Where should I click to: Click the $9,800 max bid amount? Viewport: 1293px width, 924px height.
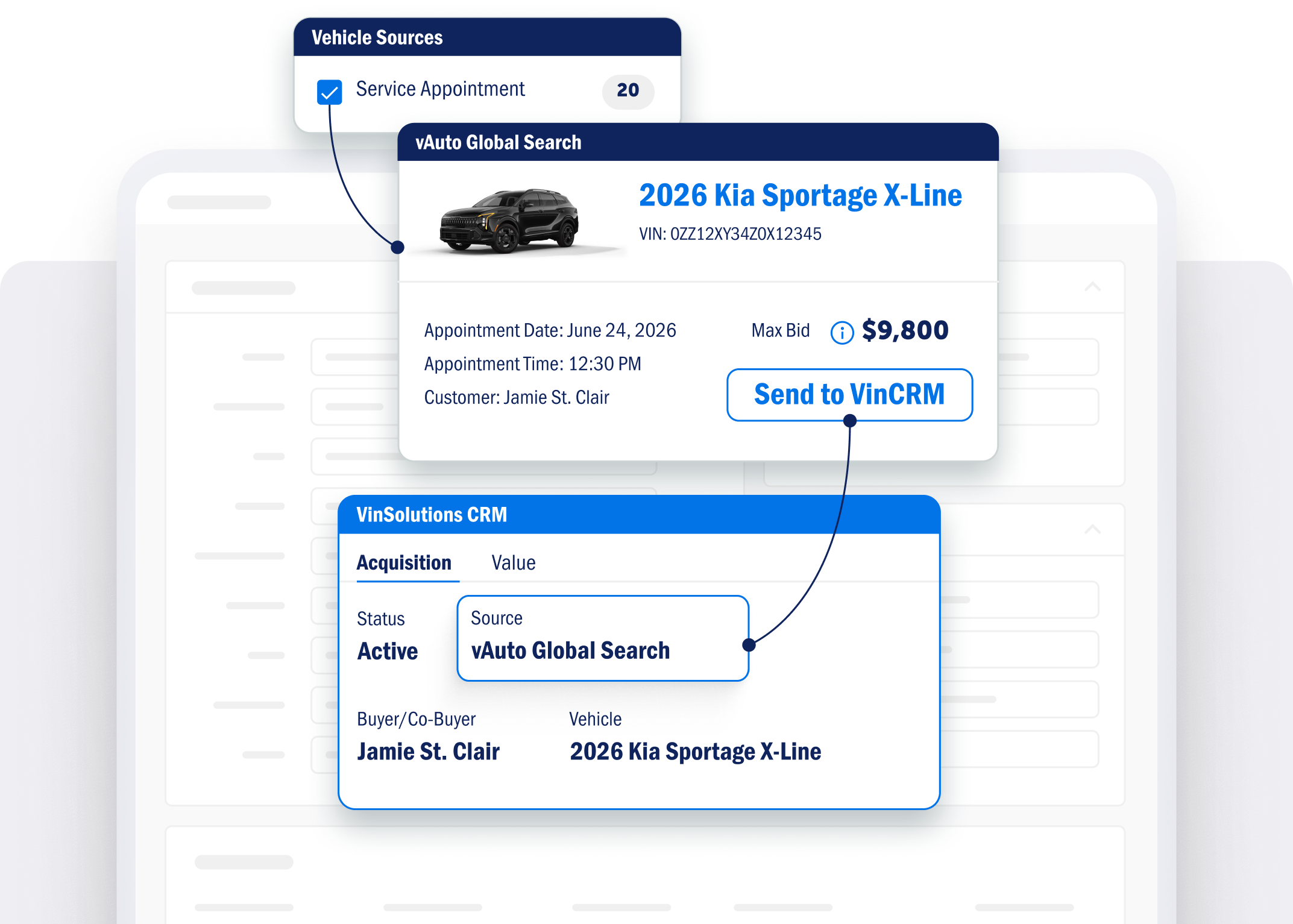coord(905,330)
